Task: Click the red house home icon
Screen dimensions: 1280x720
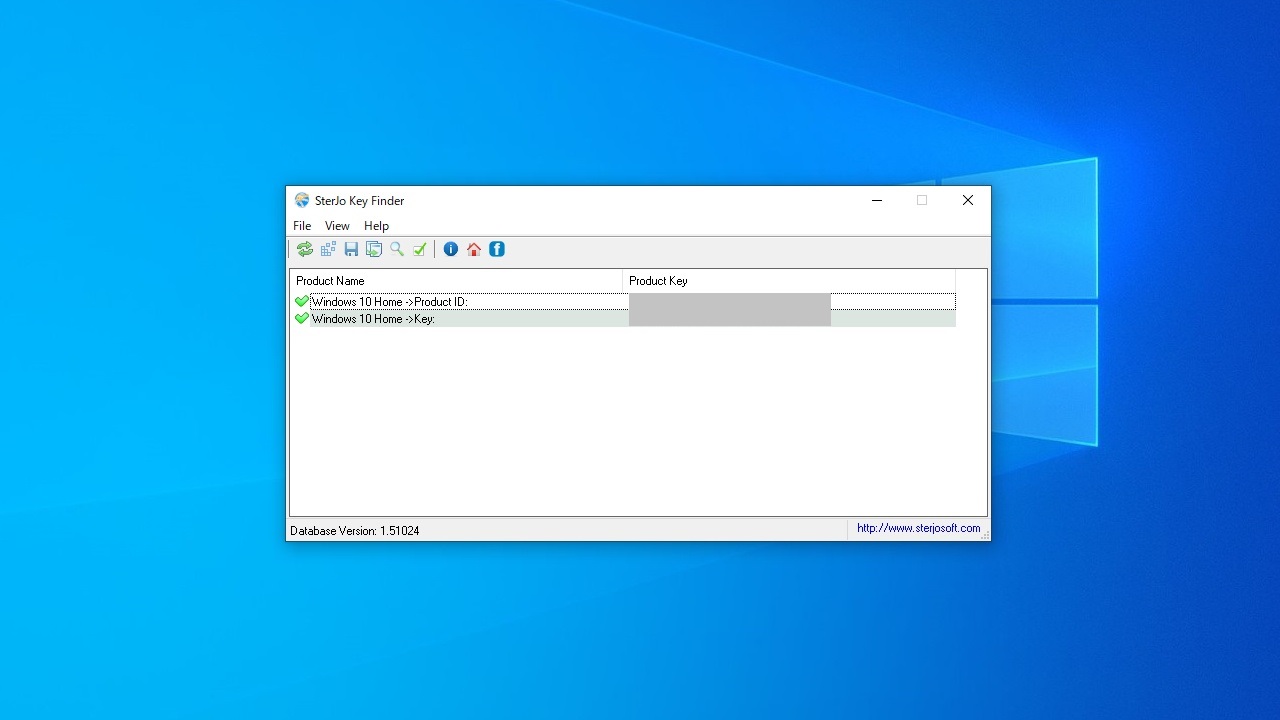Action: tap(474, 249)
